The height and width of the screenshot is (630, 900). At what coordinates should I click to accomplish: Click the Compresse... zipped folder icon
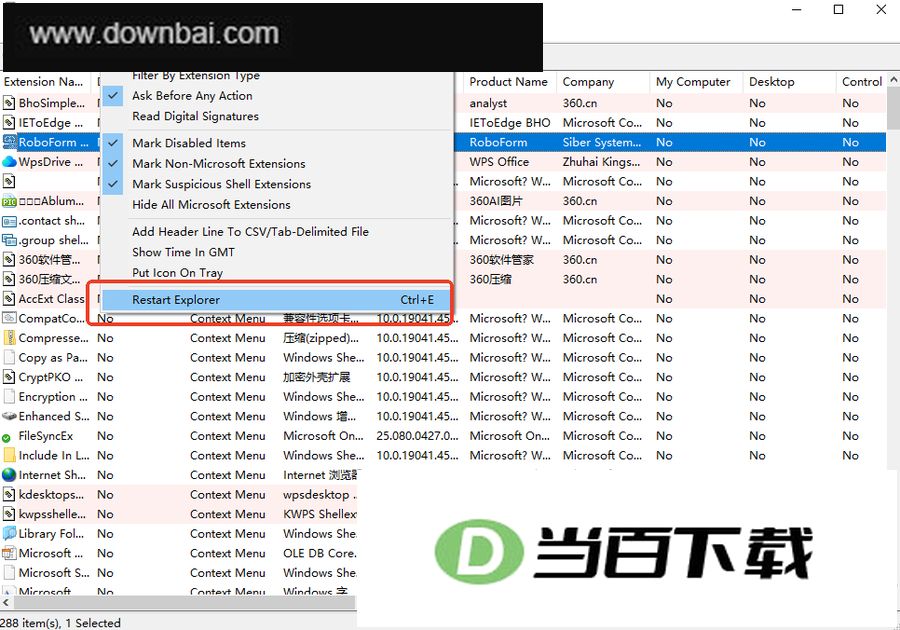(x=9, y=338)
